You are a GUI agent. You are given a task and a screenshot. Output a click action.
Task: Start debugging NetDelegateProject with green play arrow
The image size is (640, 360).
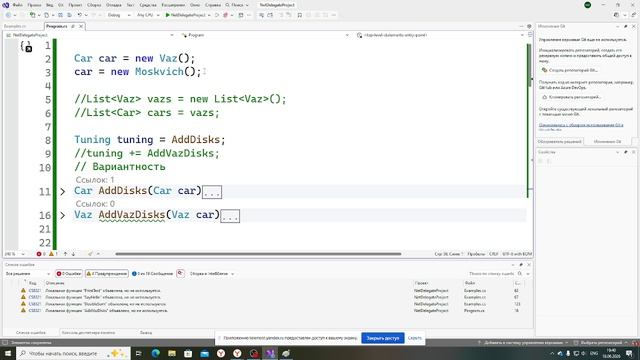click(167, 15)
